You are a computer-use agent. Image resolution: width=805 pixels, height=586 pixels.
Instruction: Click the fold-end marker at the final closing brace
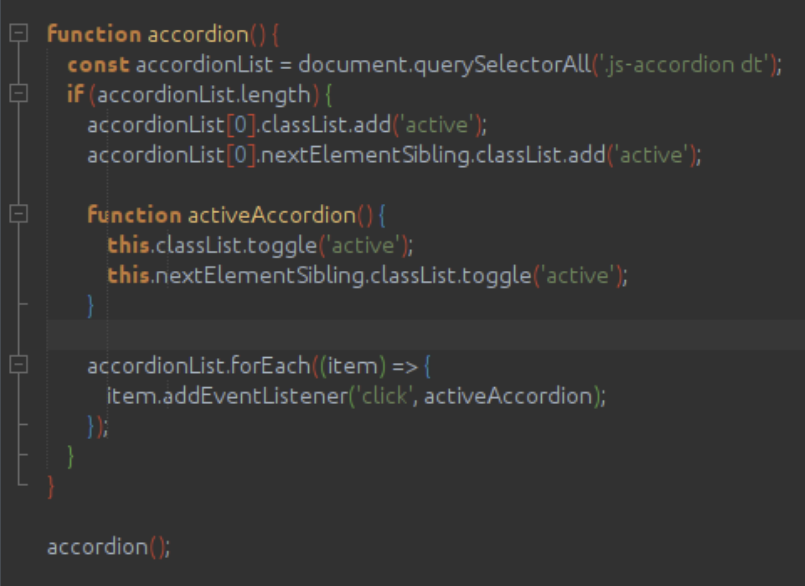[x=18, y=487]
